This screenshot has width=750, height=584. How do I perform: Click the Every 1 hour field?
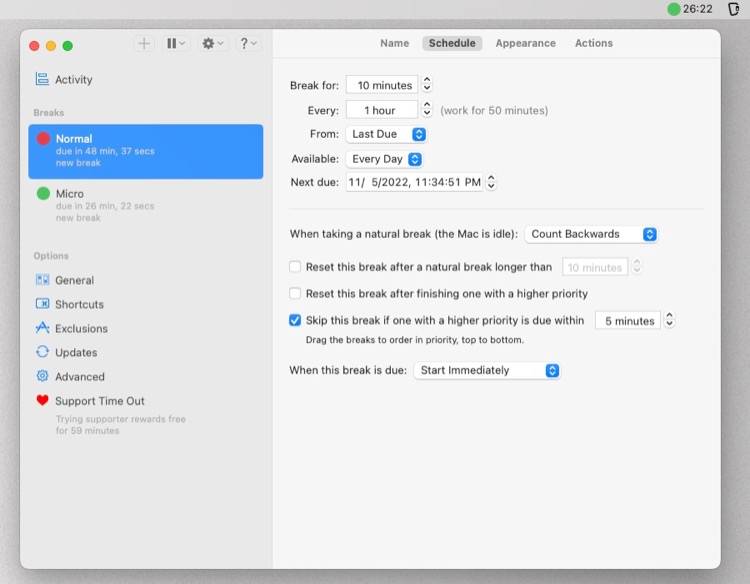(382, 110)
